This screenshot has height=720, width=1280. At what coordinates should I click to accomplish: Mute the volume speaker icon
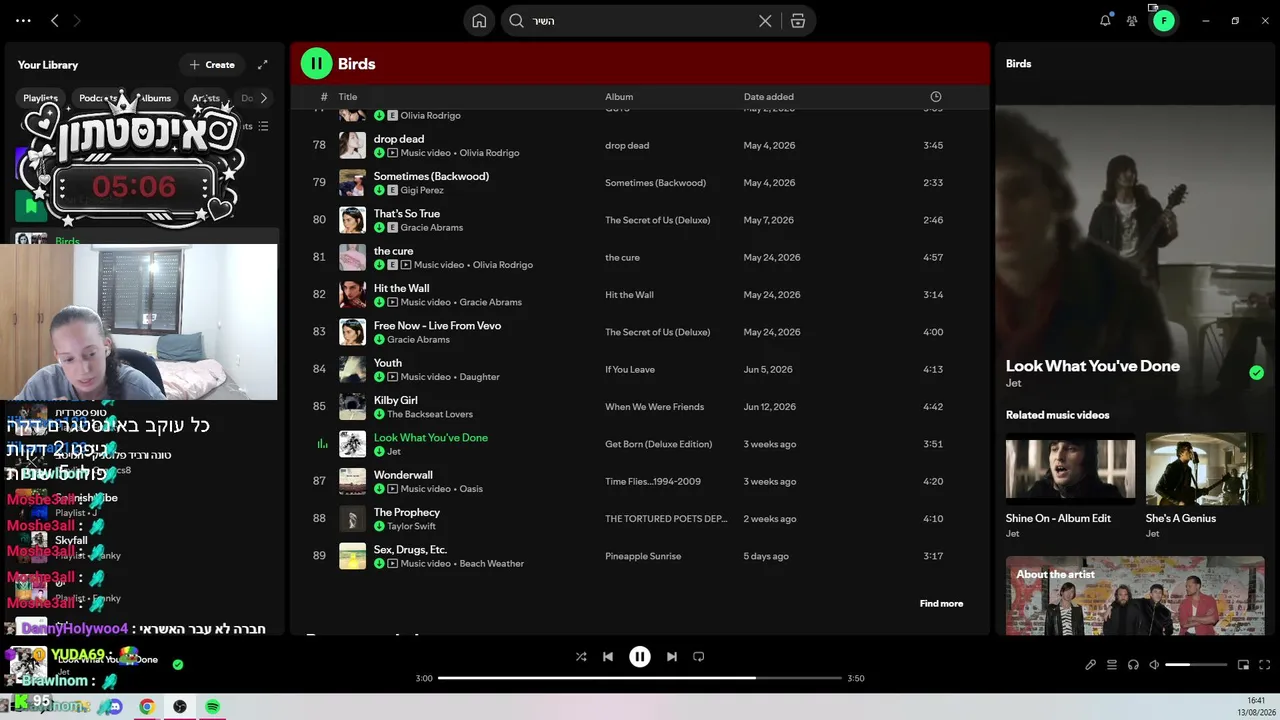point(1154,665)
